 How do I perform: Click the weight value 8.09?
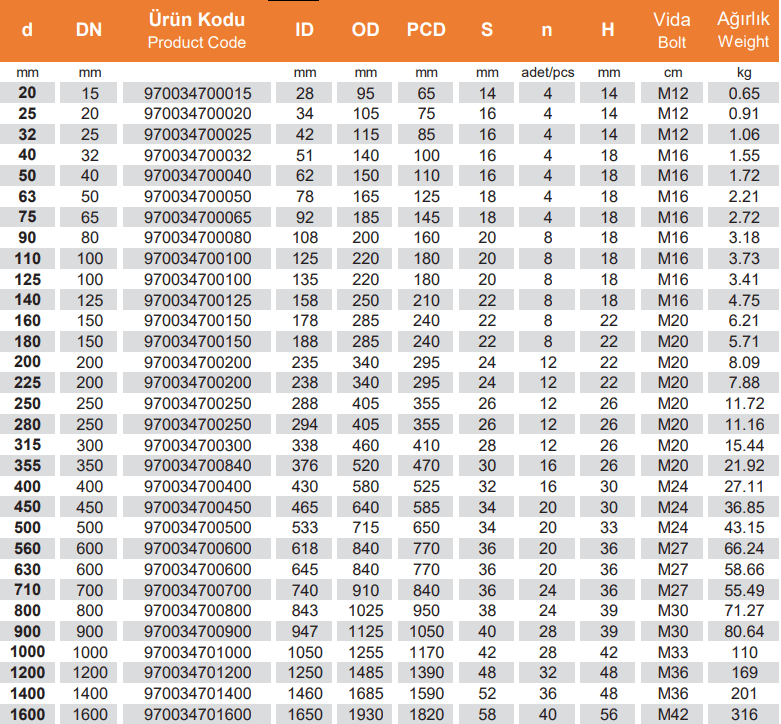[744, 362]
